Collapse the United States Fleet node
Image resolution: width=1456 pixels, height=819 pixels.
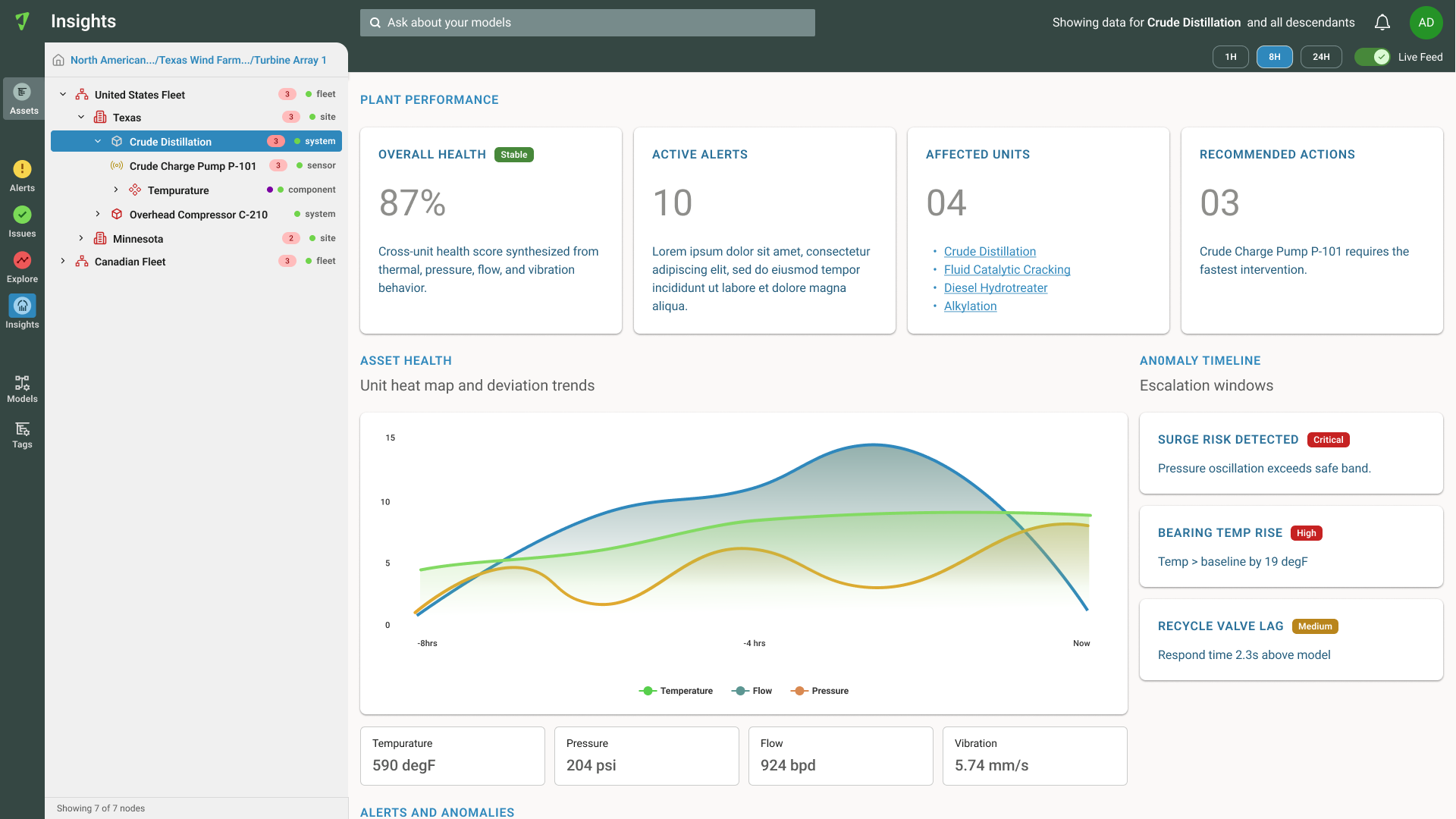(x=63, y=95)
